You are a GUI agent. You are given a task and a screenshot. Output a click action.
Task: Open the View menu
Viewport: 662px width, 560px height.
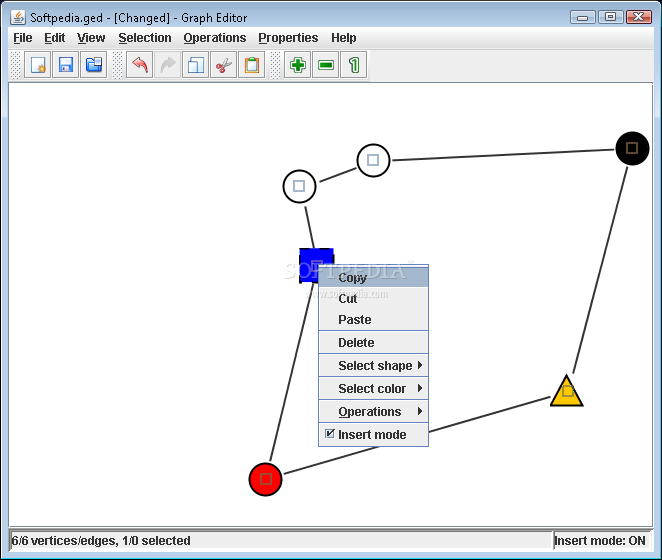click(x=91, y=38)
